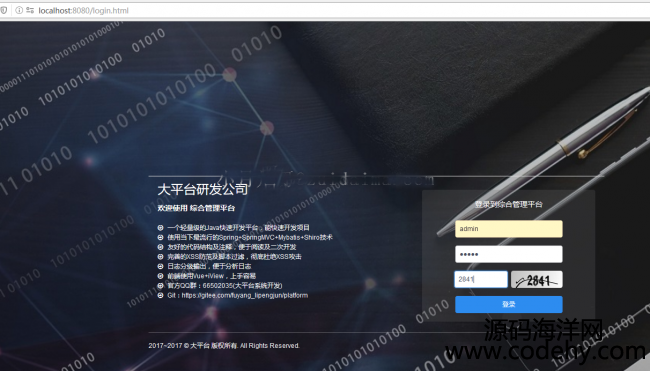Click the bullet icon beside XSS防范 line
Image resolution: width=650 pixels, height=371 pixels.
pyautogui.click(x=160, y=257)
